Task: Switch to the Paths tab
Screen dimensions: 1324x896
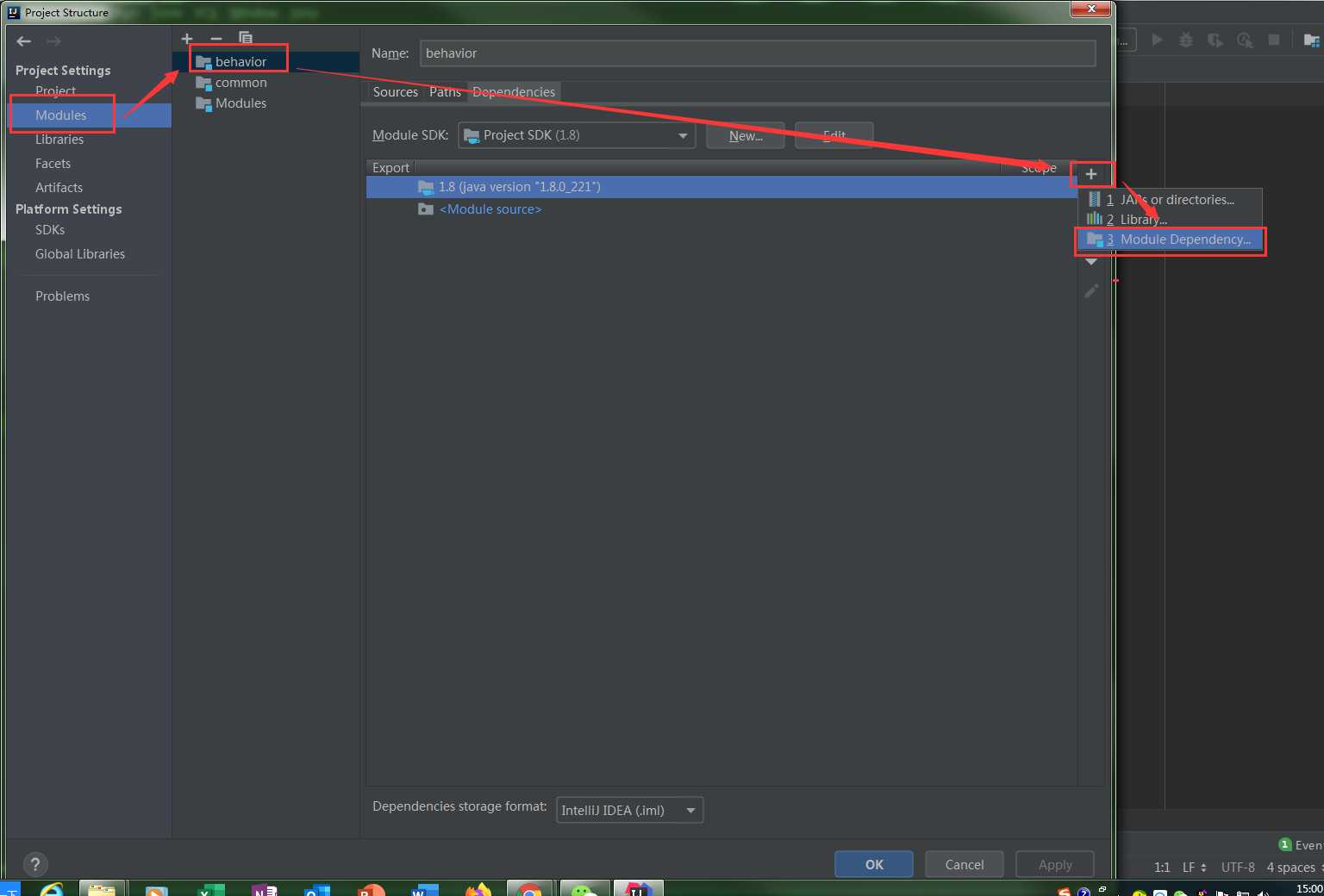Action: (x=445, y=92)
